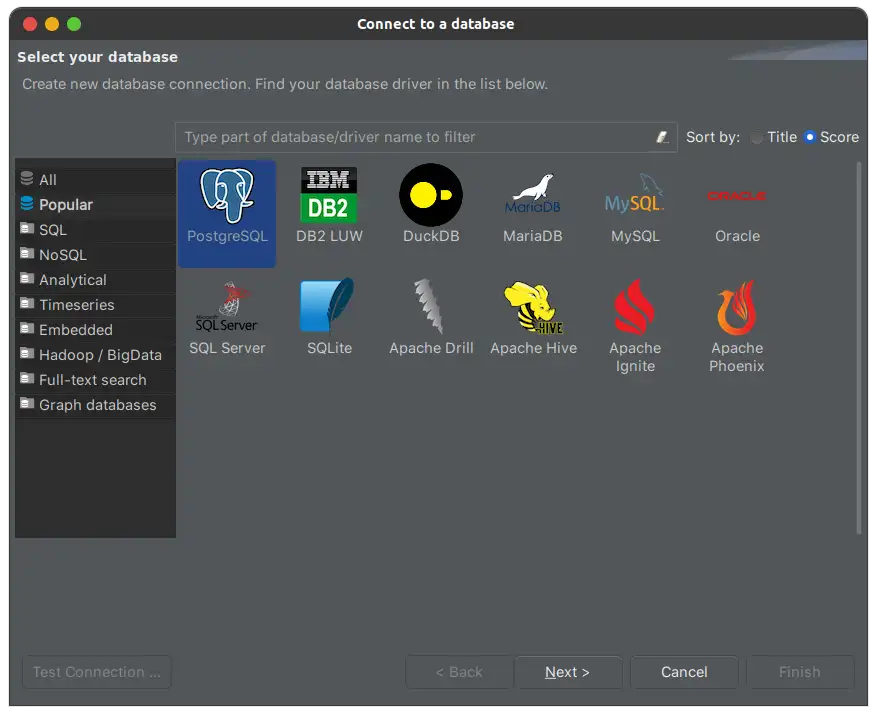Click the driver list vertical scrollbar
This screenshot has height=715, width=877.
click(x=859, y=348)
